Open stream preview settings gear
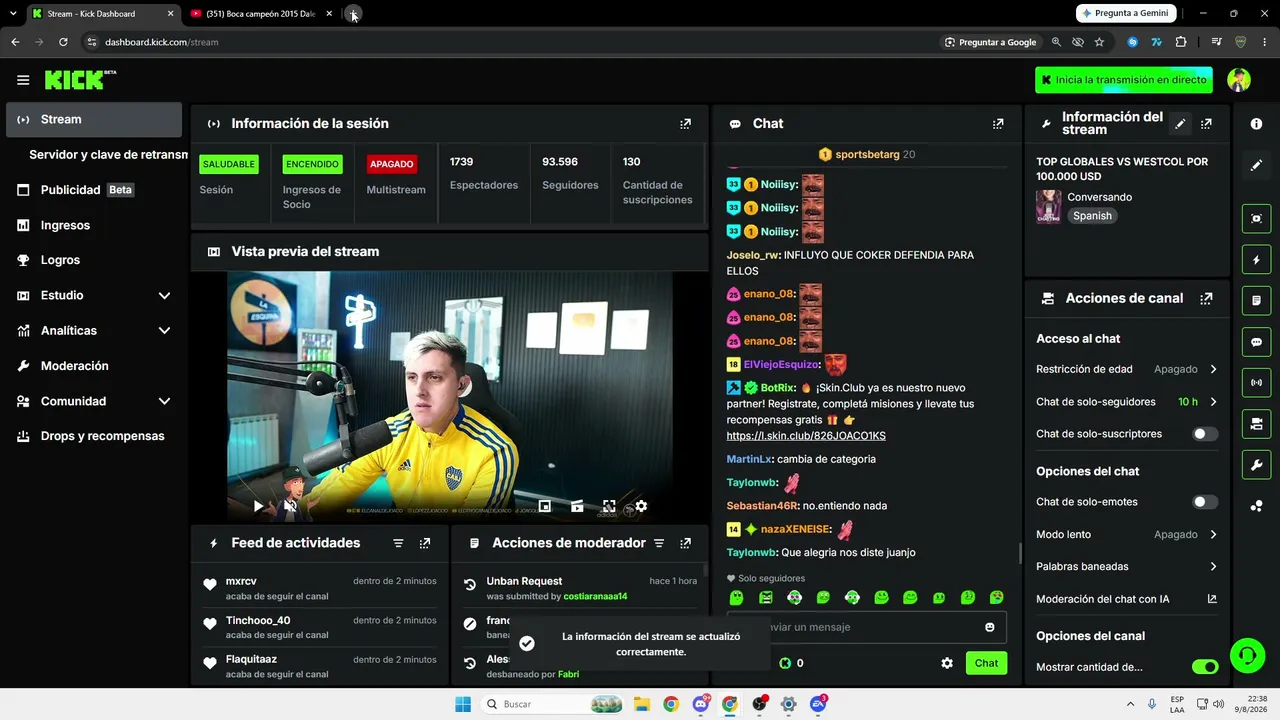Screen dimensions: 1280x720 641,506
